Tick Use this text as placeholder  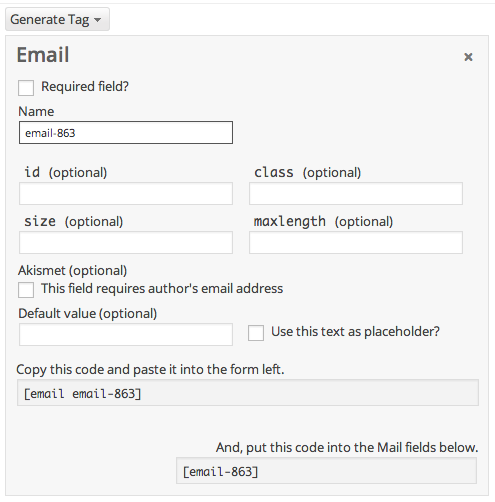click(x=256, y=333)
